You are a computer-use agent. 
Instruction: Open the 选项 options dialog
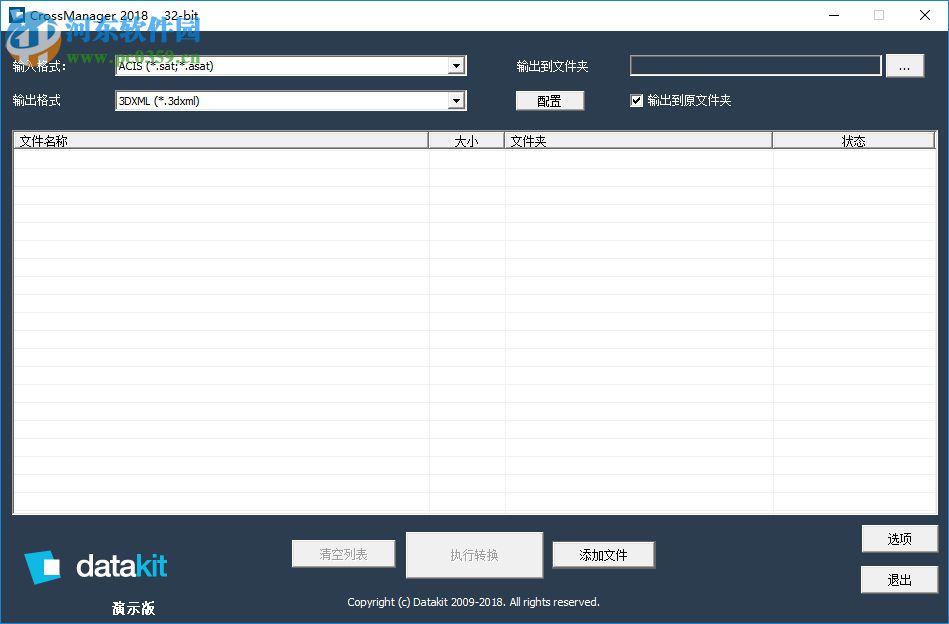(x=899, y=538)
